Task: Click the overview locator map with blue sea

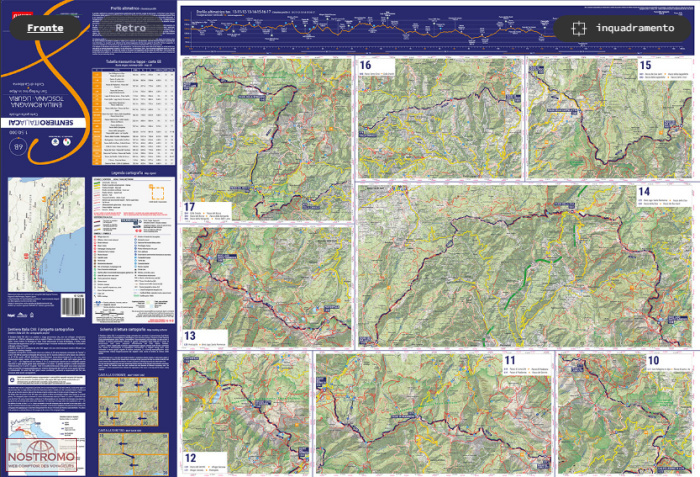Action: coord(46,234)
